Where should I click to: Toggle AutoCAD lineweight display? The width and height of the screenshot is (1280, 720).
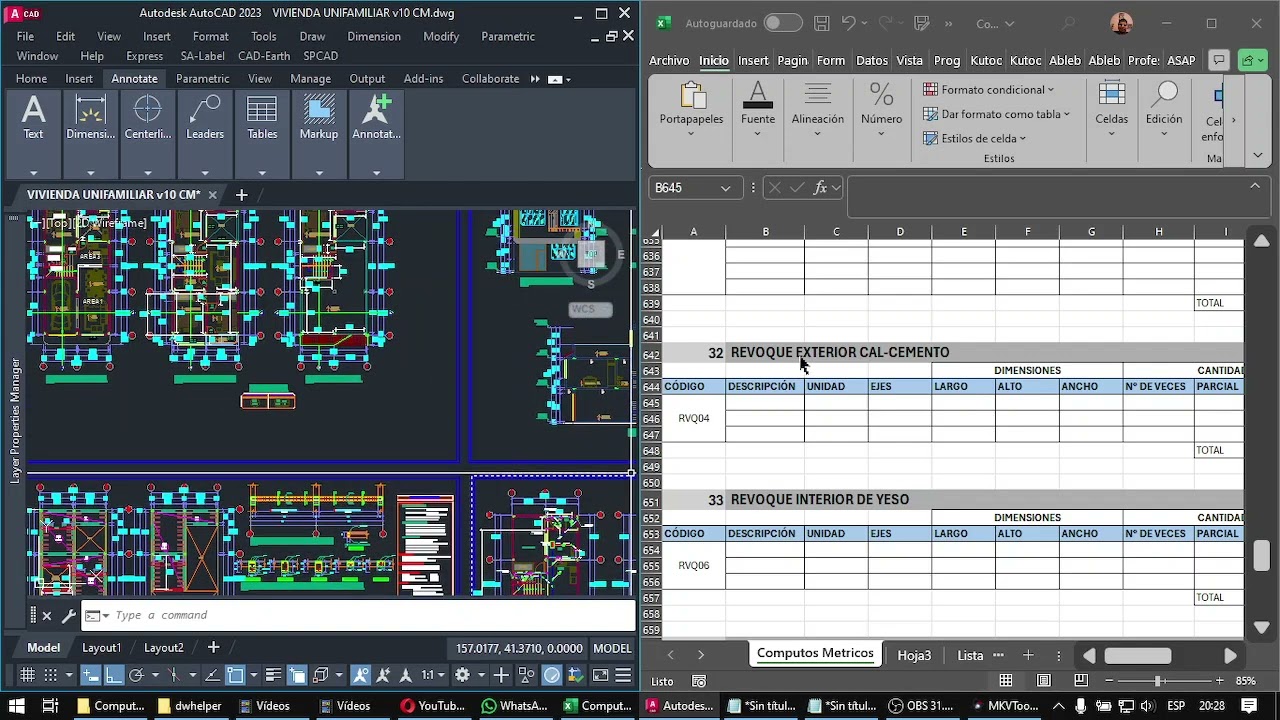coord(273,676)
